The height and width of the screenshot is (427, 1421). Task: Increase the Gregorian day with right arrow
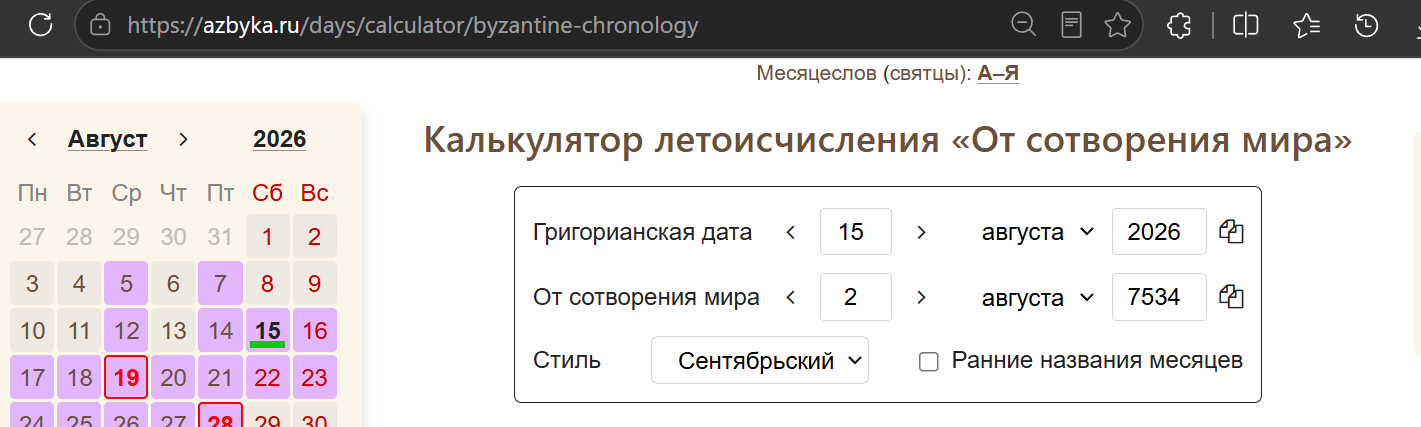pyautogui.click(x=921, y=232)
